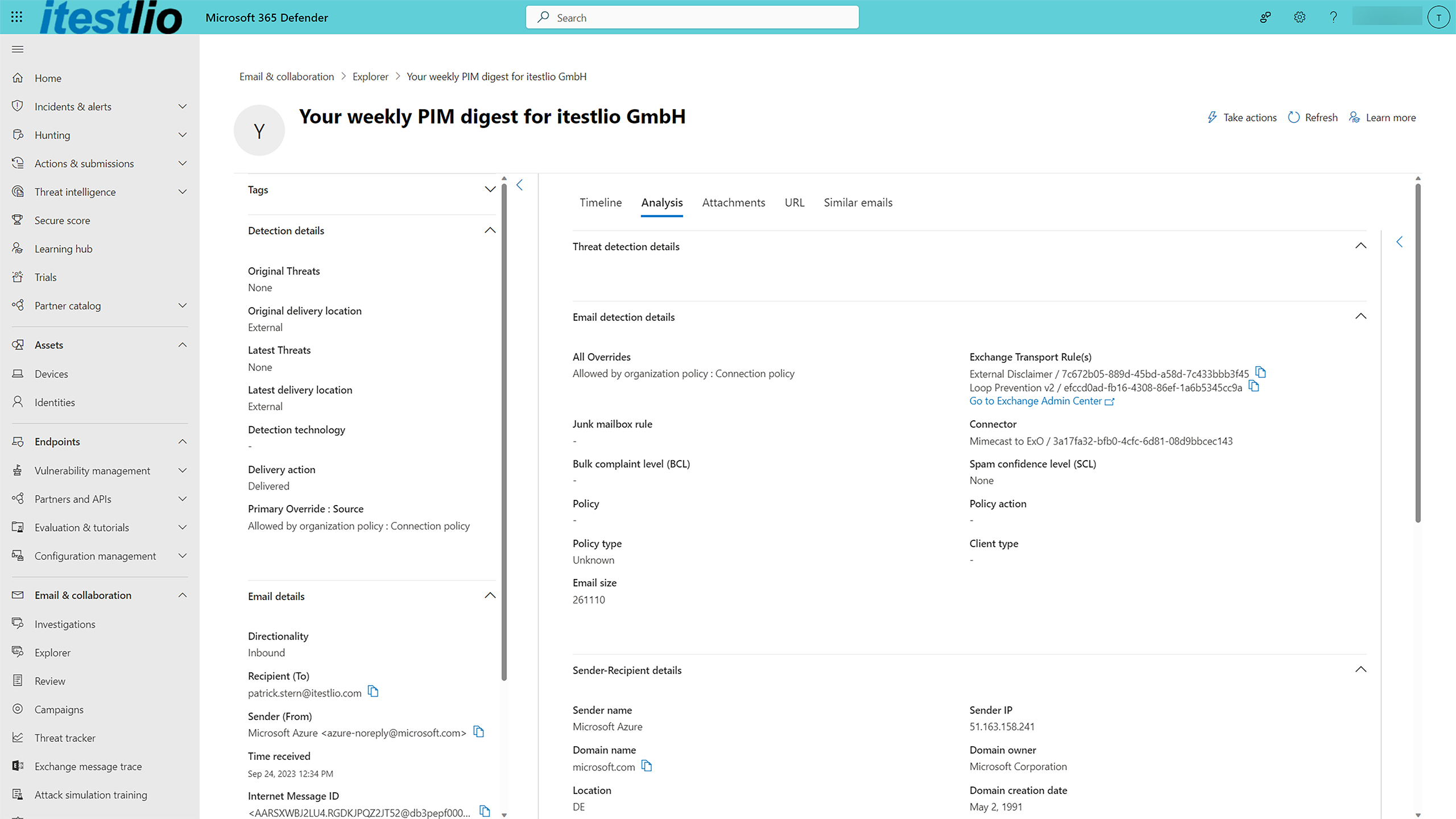
Task: Copy the recipient email address
Action: pos(373,692)
